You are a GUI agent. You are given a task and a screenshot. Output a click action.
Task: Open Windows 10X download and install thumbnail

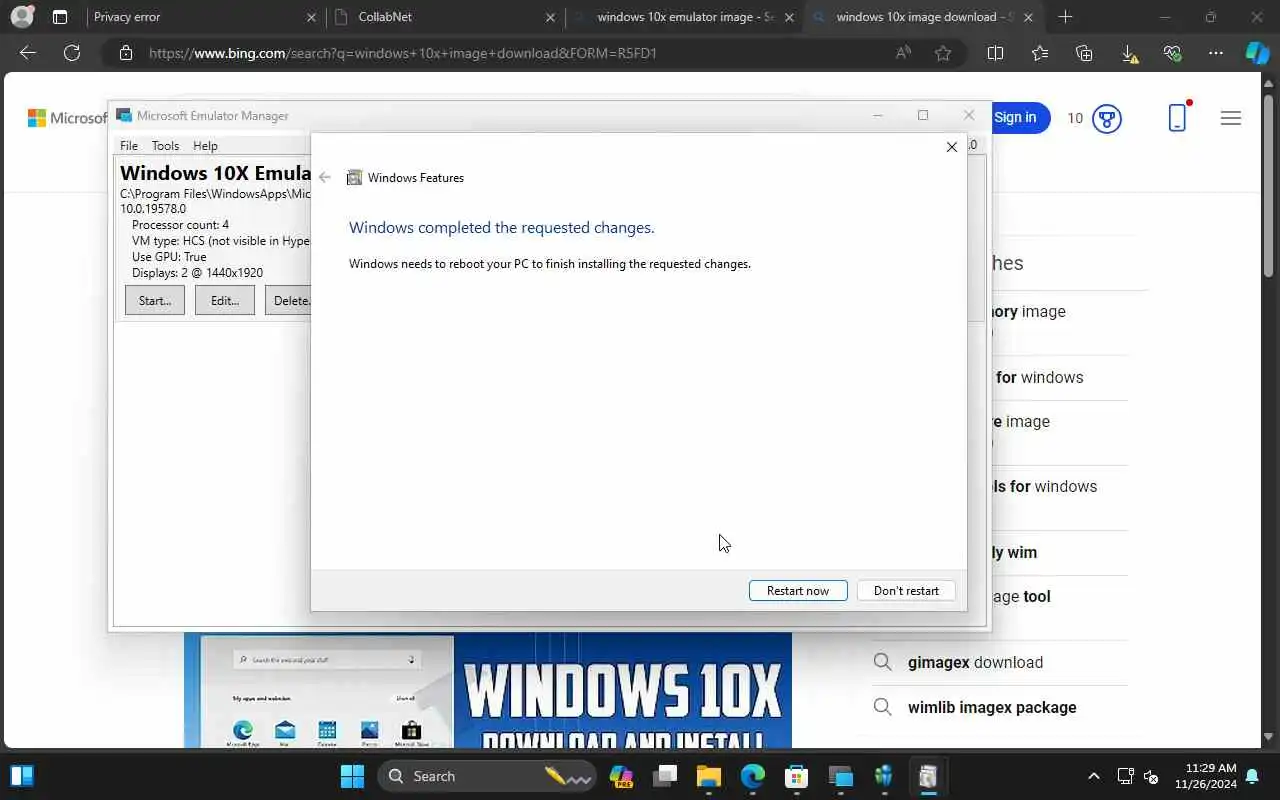coord(488,691)
